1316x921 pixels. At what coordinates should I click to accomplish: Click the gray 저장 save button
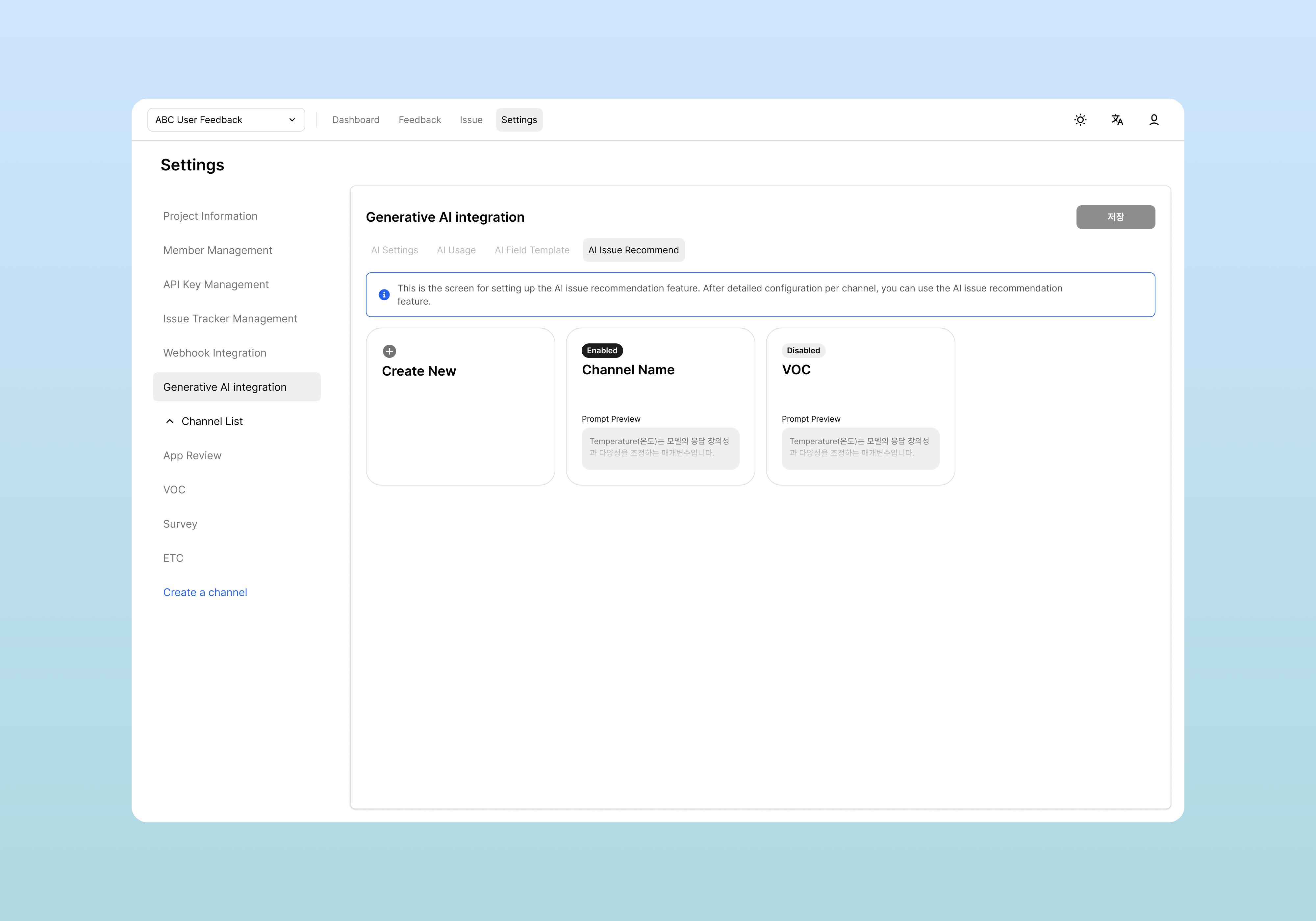(x=1115, y=217)
